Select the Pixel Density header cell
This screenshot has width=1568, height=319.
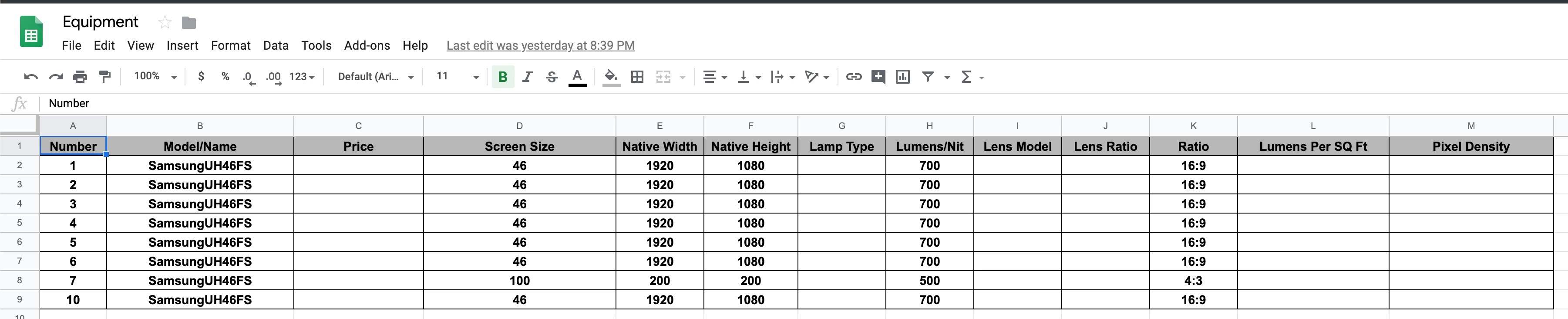click(x=1470, y=146)
